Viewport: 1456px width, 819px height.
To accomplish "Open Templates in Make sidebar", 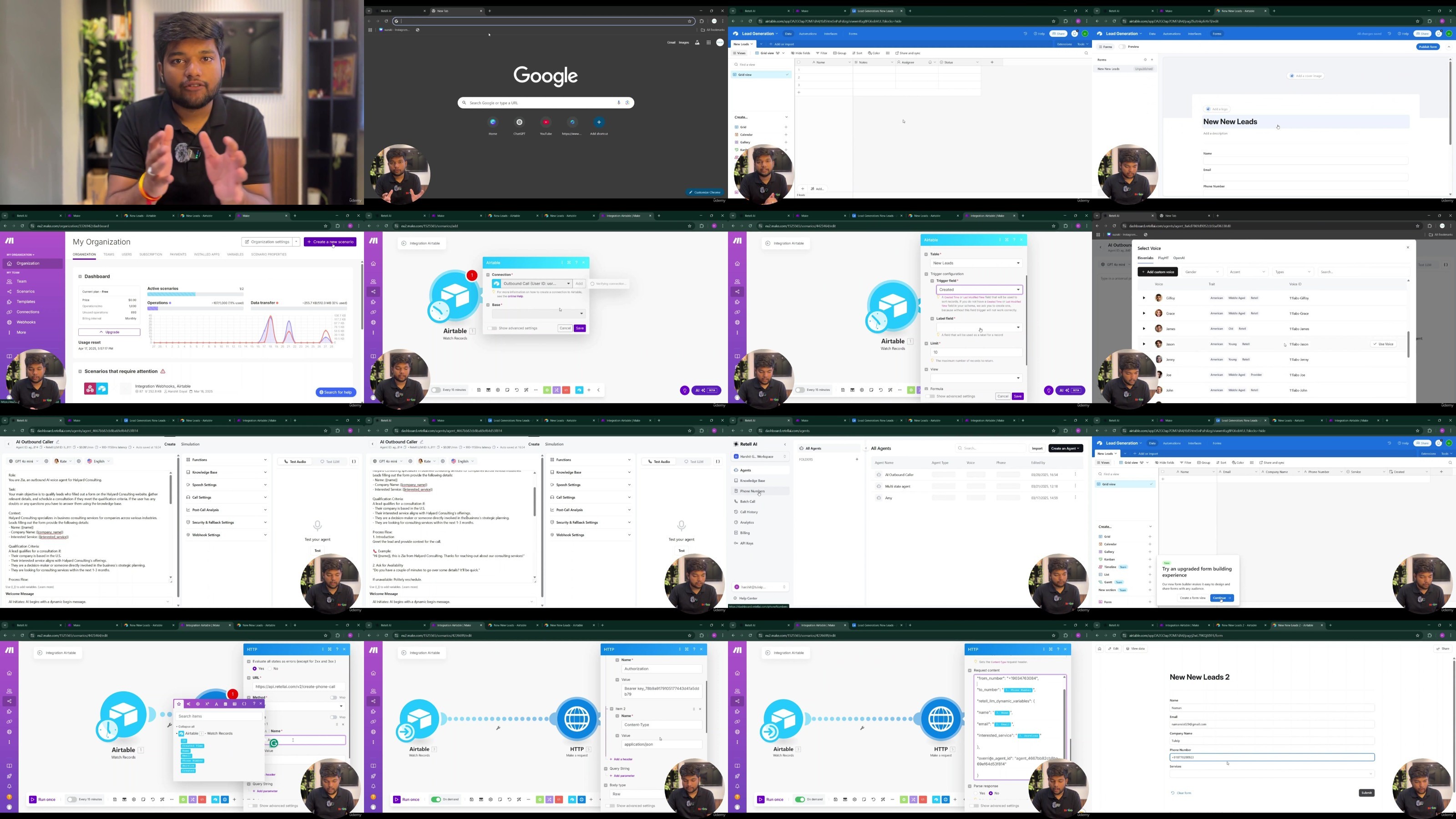I will point(26,302).
